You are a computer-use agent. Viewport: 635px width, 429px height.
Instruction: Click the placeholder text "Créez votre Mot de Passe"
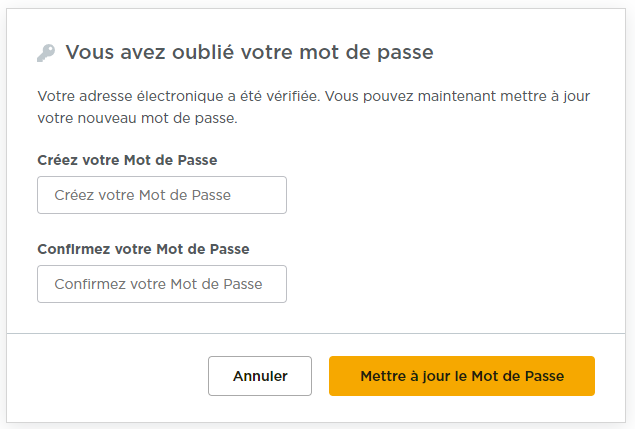pyautogui.click(x=143, y=195)
